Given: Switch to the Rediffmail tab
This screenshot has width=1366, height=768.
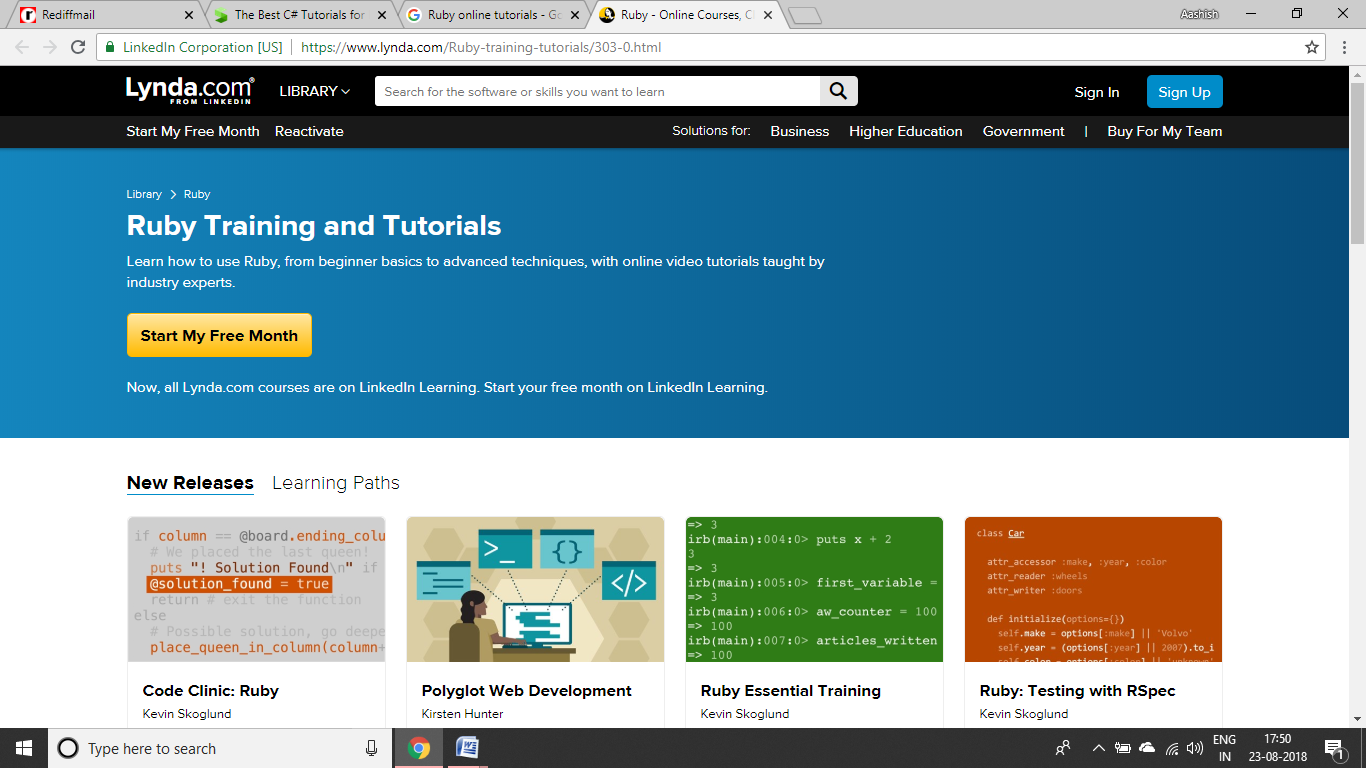Looking at the screenshot, I should click(107, 15).
